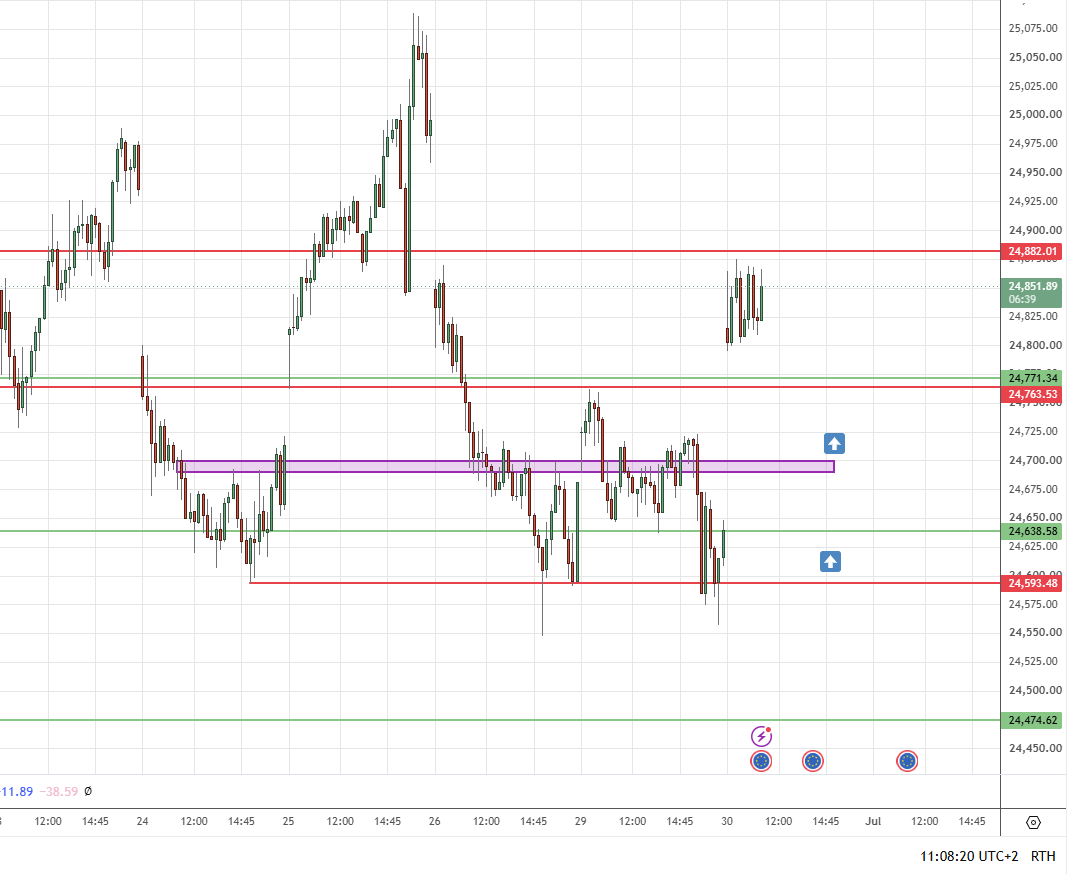Click the 24,474.62 green price label
Image resolution: width=1067 pixels, height=874 pixels.
(x=1032, y=720)
